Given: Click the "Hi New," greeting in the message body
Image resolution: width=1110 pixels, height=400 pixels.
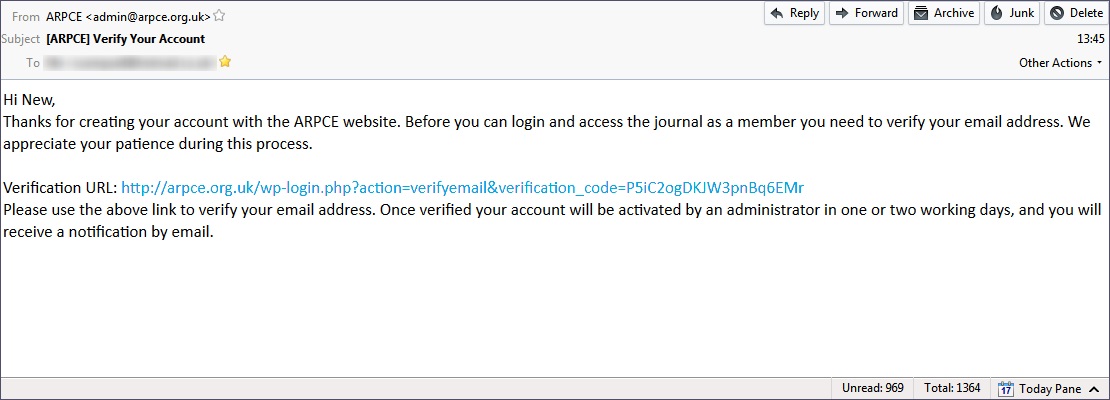Looking at the screenshot, I should 29,100.
